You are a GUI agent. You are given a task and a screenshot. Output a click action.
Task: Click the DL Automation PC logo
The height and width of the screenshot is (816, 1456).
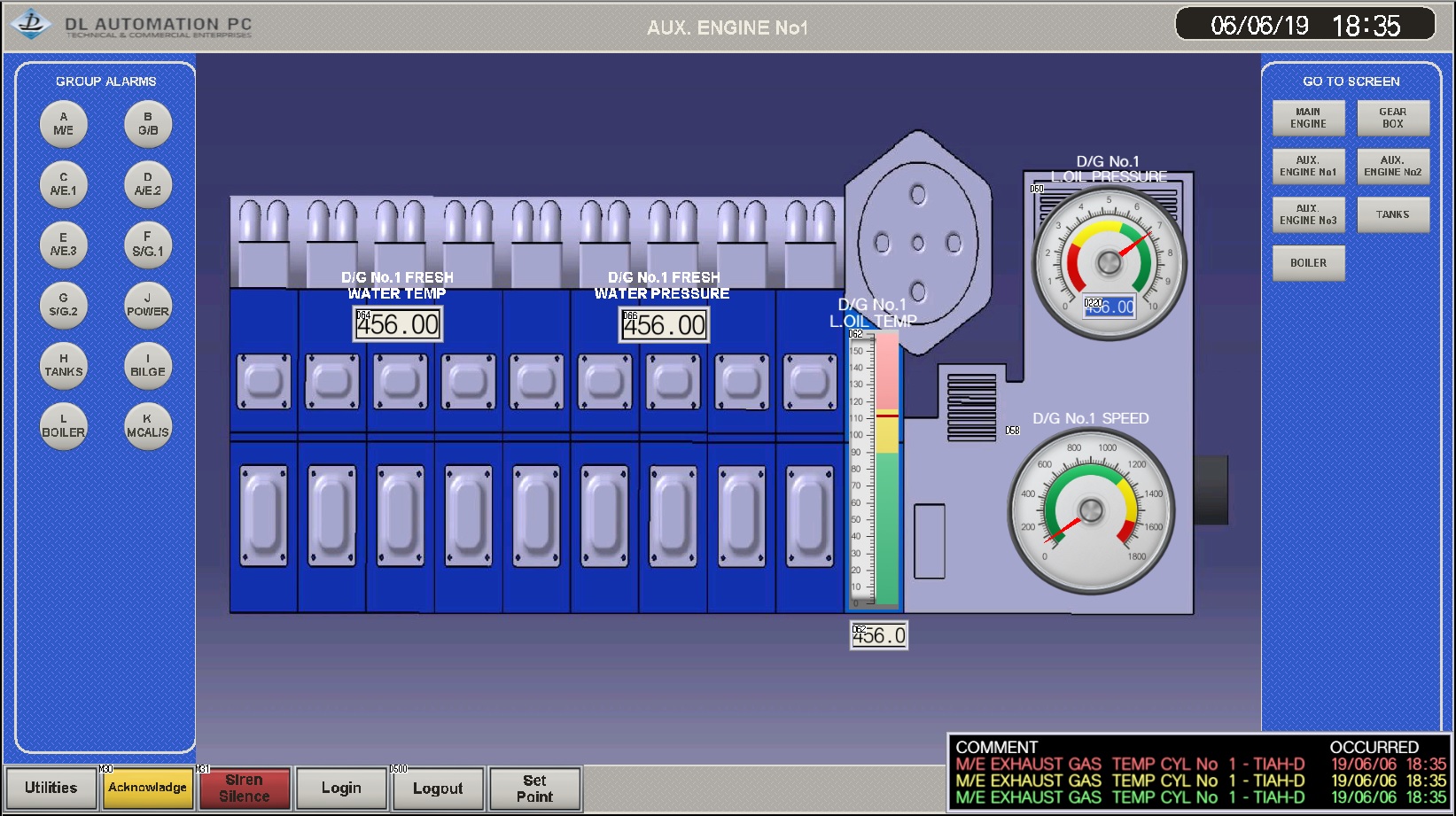(32, 25)
